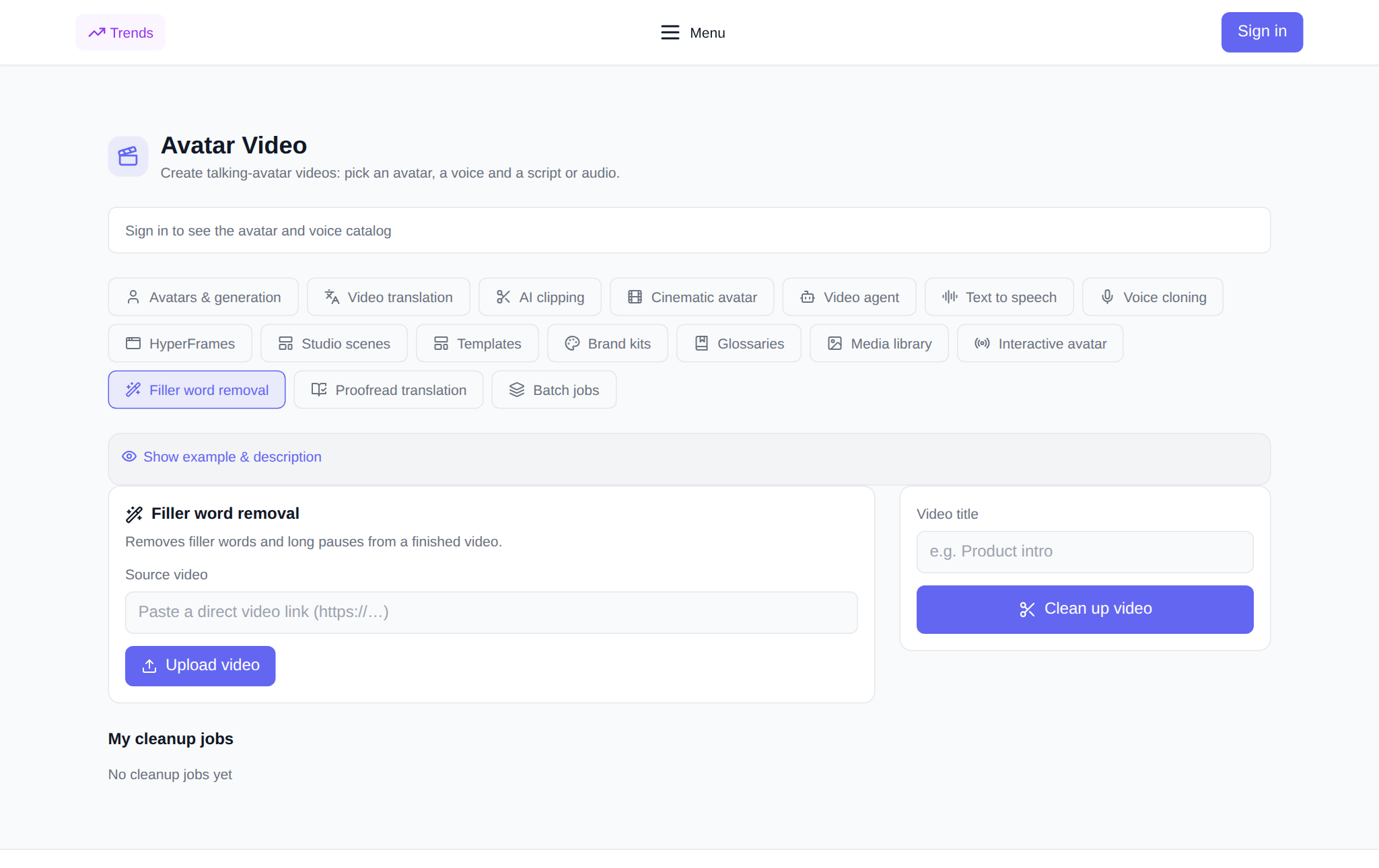Open the Menu dropdown in the header
The height and width of the screenshot is (868, 1379).
coord(693,32)
